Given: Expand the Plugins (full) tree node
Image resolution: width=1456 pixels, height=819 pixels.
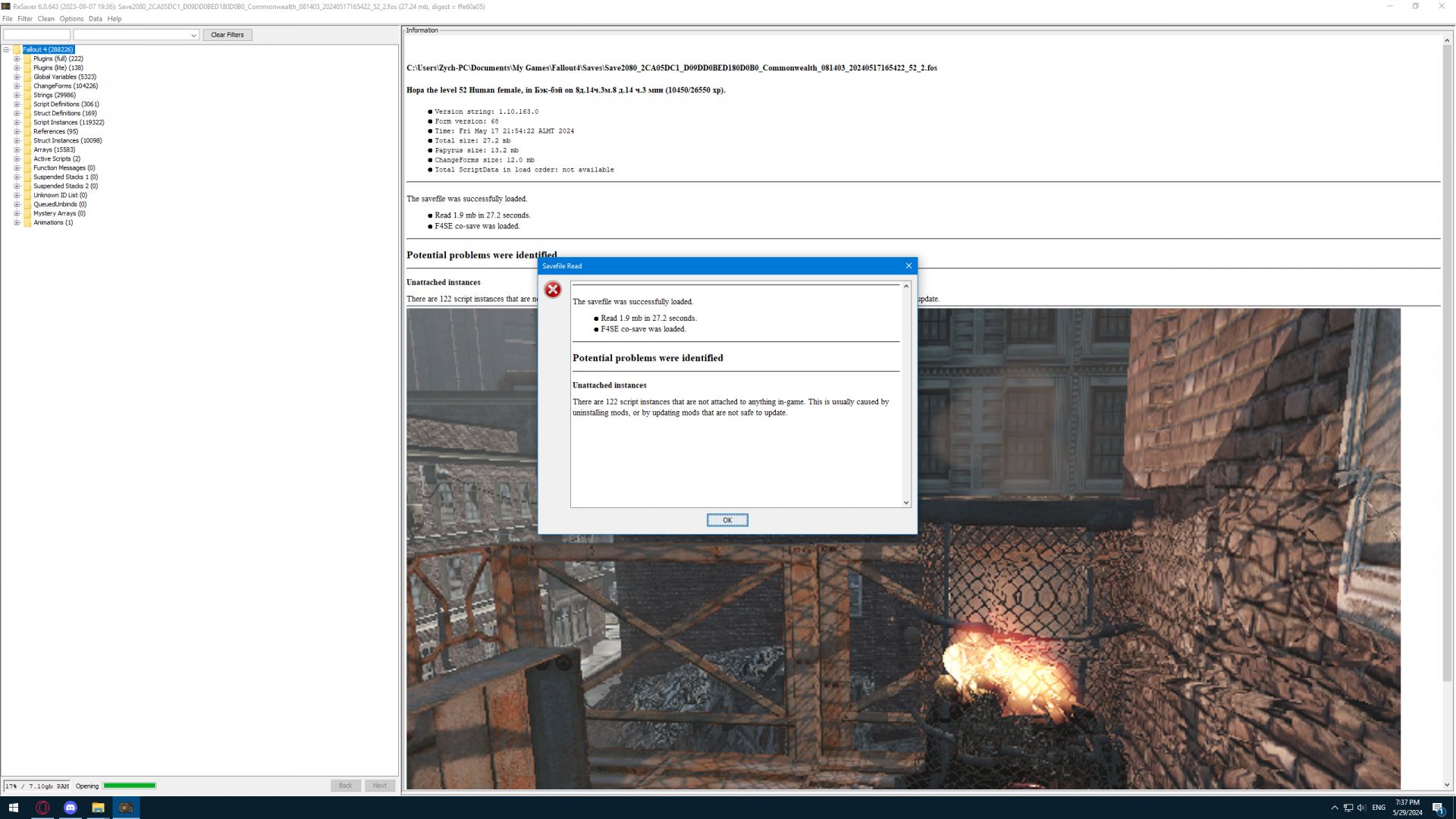Looking at the screenshot, I should point(17,59).
